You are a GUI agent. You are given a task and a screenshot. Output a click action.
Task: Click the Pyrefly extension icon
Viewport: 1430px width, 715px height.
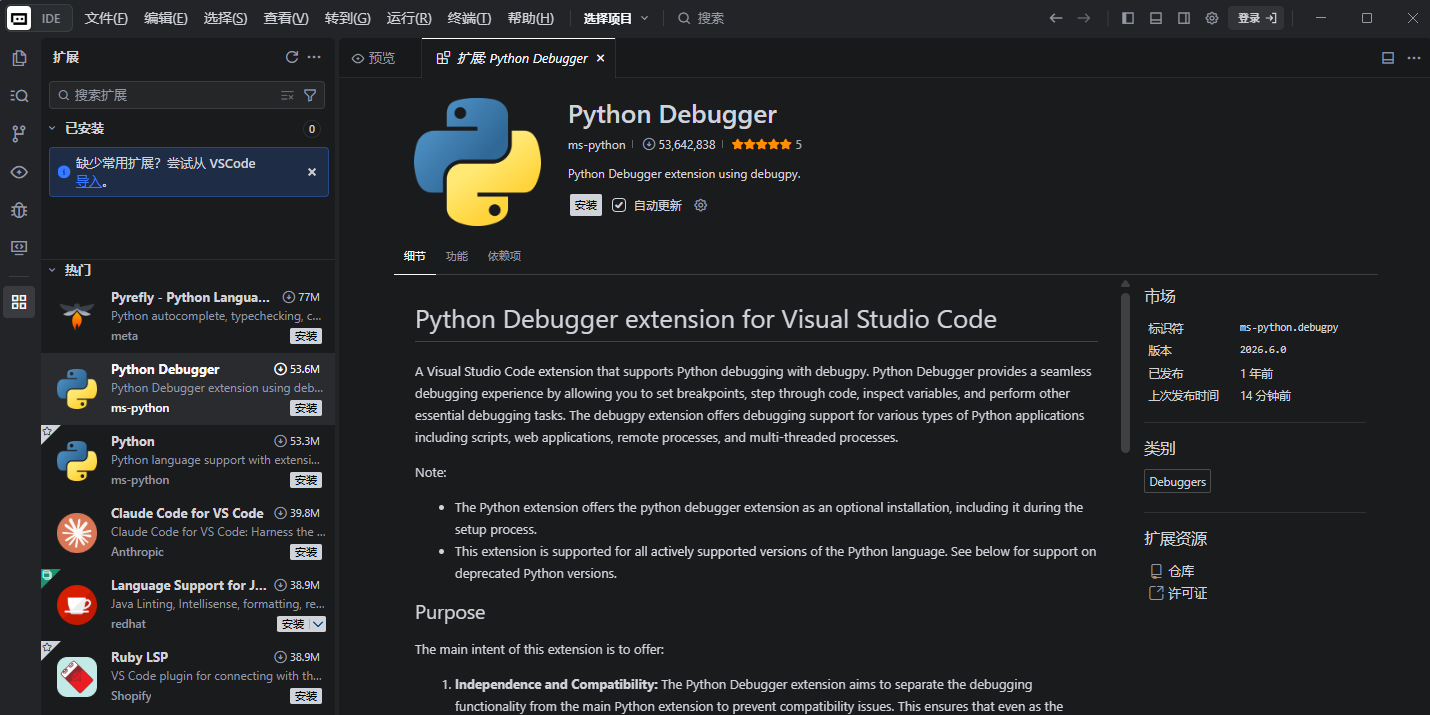[77, 317]
